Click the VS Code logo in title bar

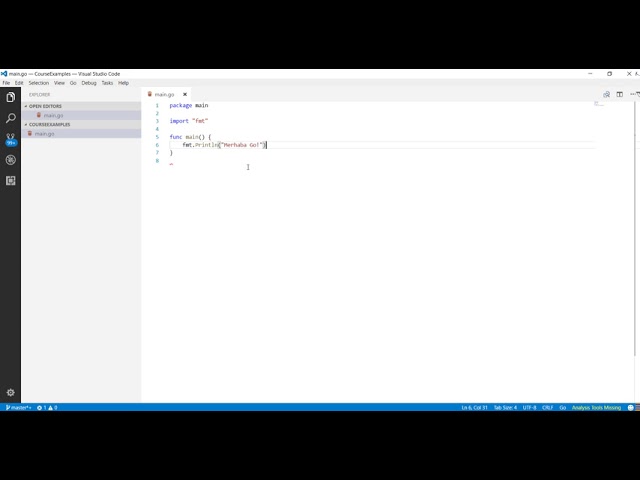4,74
